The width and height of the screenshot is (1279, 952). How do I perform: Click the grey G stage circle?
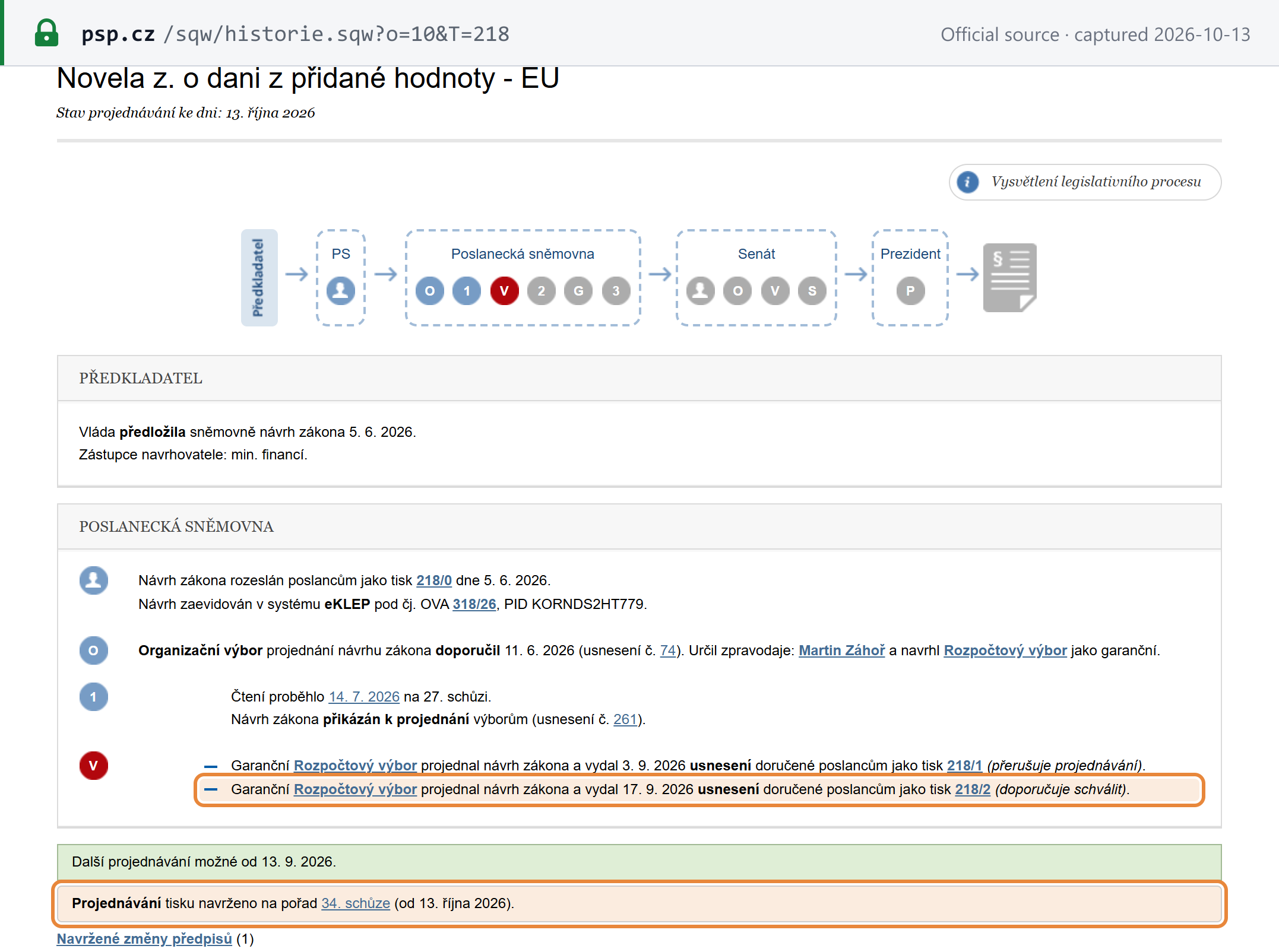pyautogui.click(x=578, y=291)
